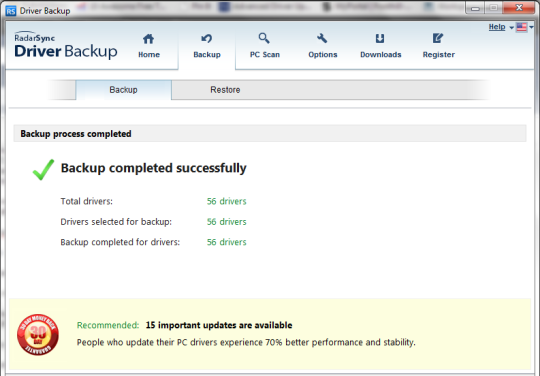This screenshot has width=540, height=376.
Task: Click the Options wrench icon
Action: (322, 38)
